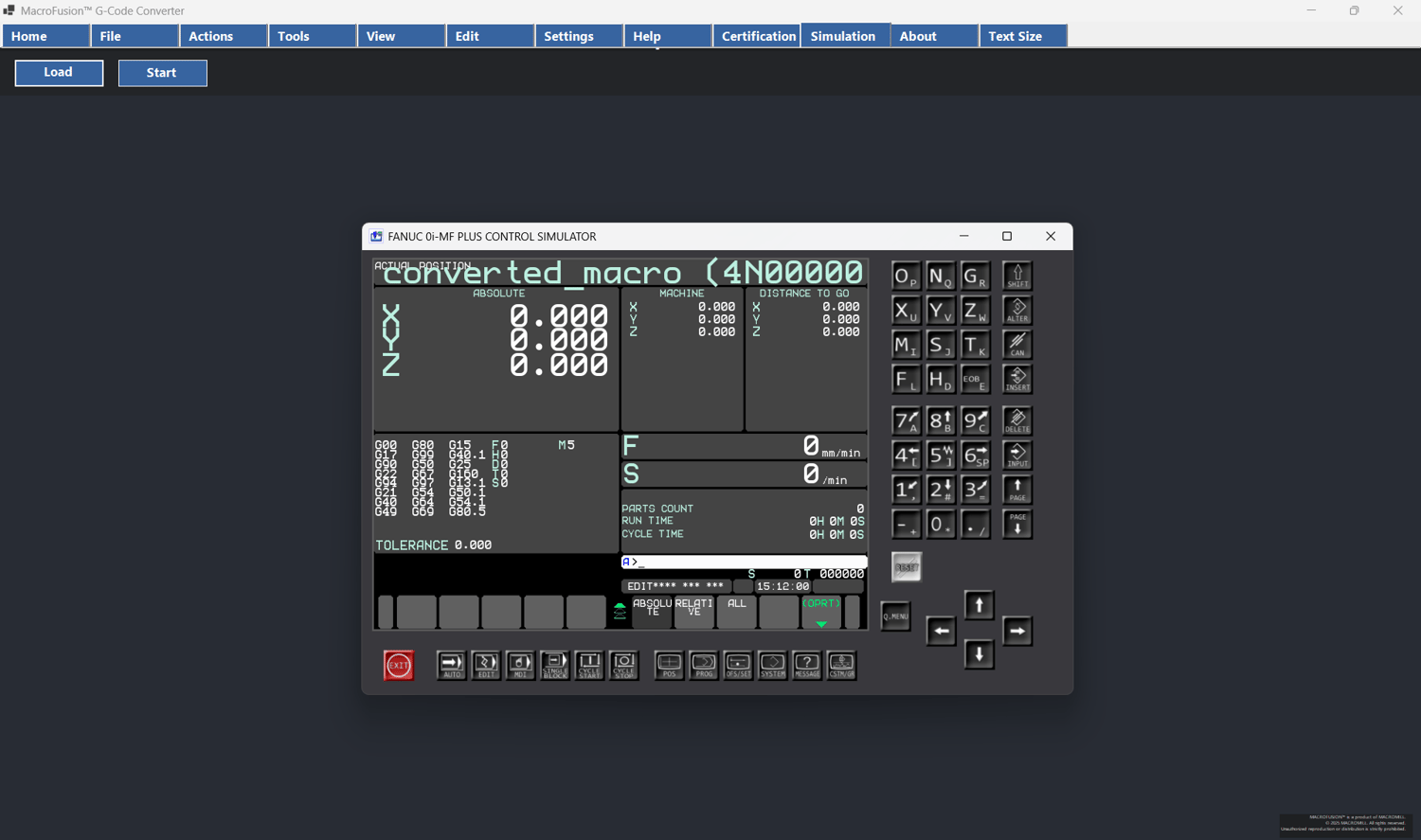1421x840 pixels.
Task: Click the DELETE key on the keypad
Action: [1017, 420]
